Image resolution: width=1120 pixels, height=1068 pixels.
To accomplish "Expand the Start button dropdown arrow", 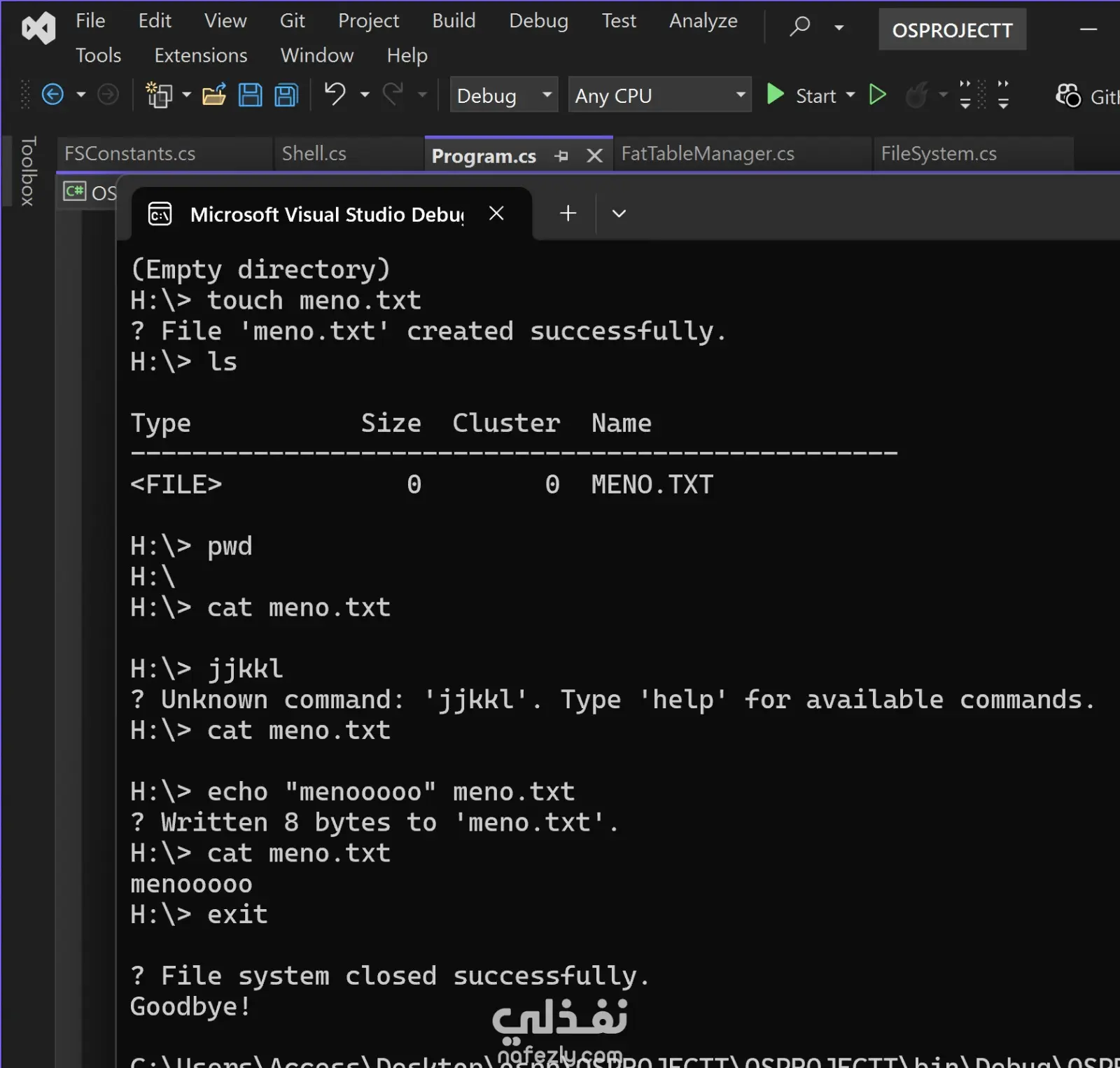I will tap(850, 94).
